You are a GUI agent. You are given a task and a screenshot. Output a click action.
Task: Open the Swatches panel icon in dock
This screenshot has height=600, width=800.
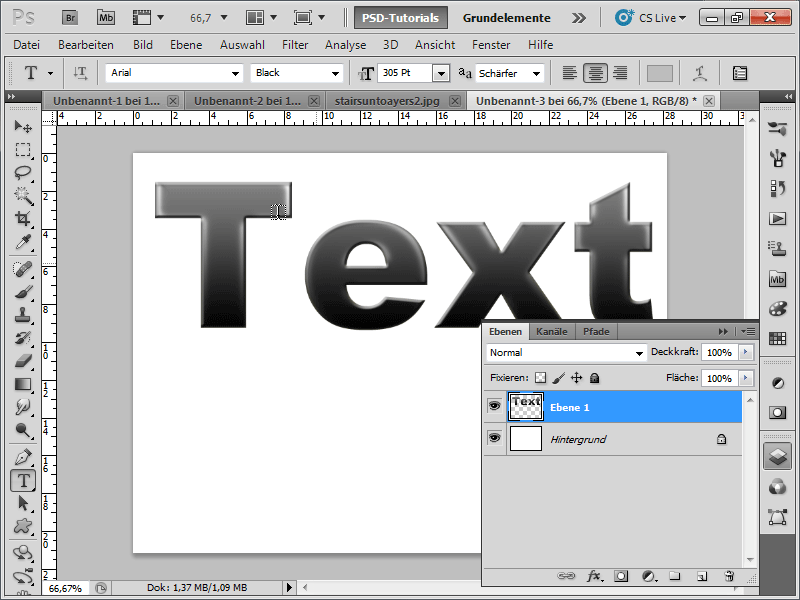pos(777,339)
